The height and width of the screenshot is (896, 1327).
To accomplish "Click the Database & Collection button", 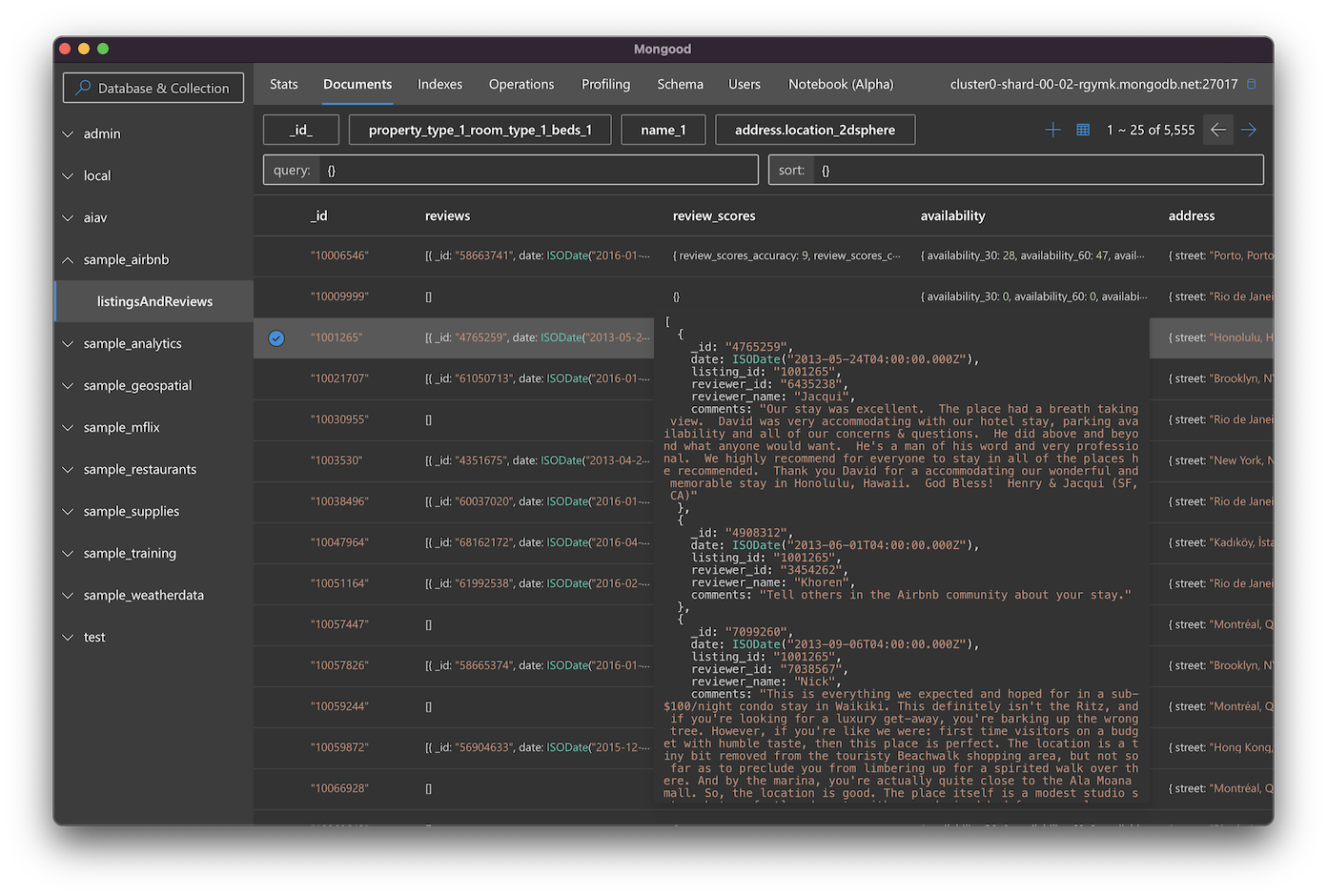I will click(153, 88).
